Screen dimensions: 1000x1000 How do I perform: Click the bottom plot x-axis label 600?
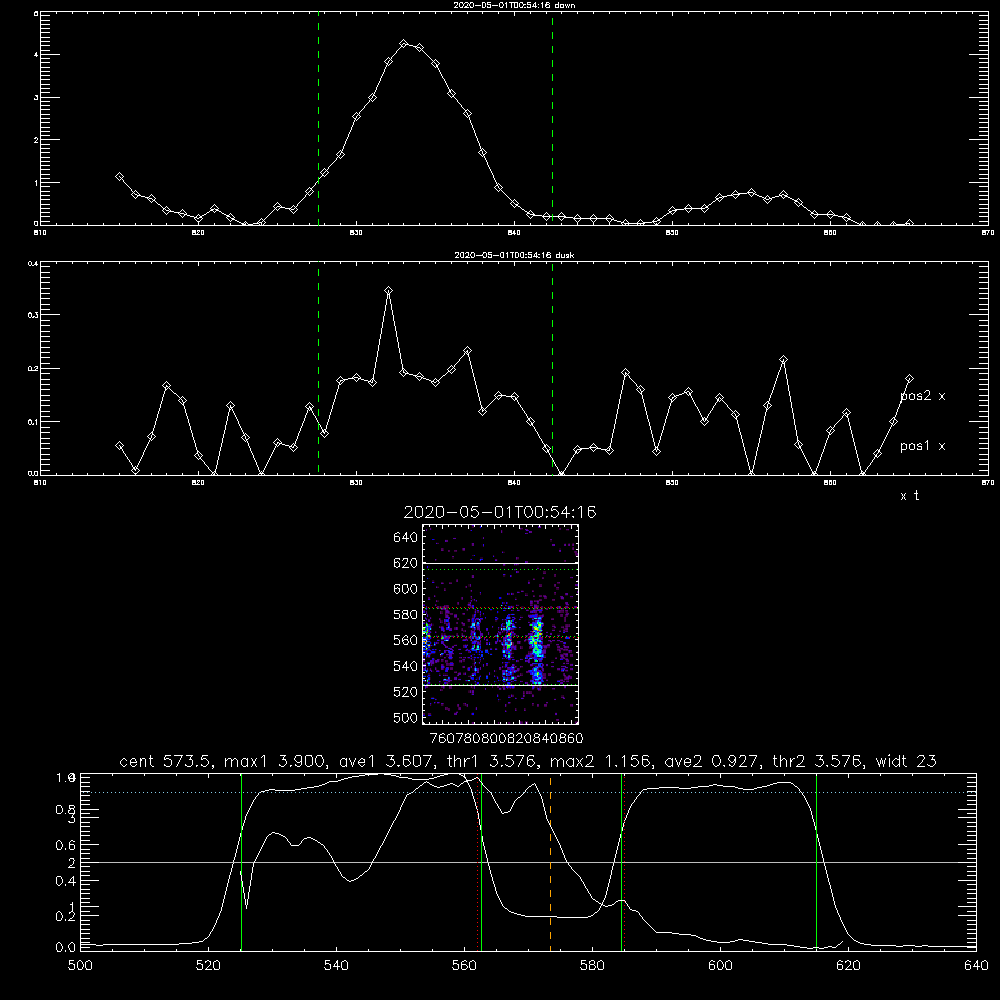point(721,966)
